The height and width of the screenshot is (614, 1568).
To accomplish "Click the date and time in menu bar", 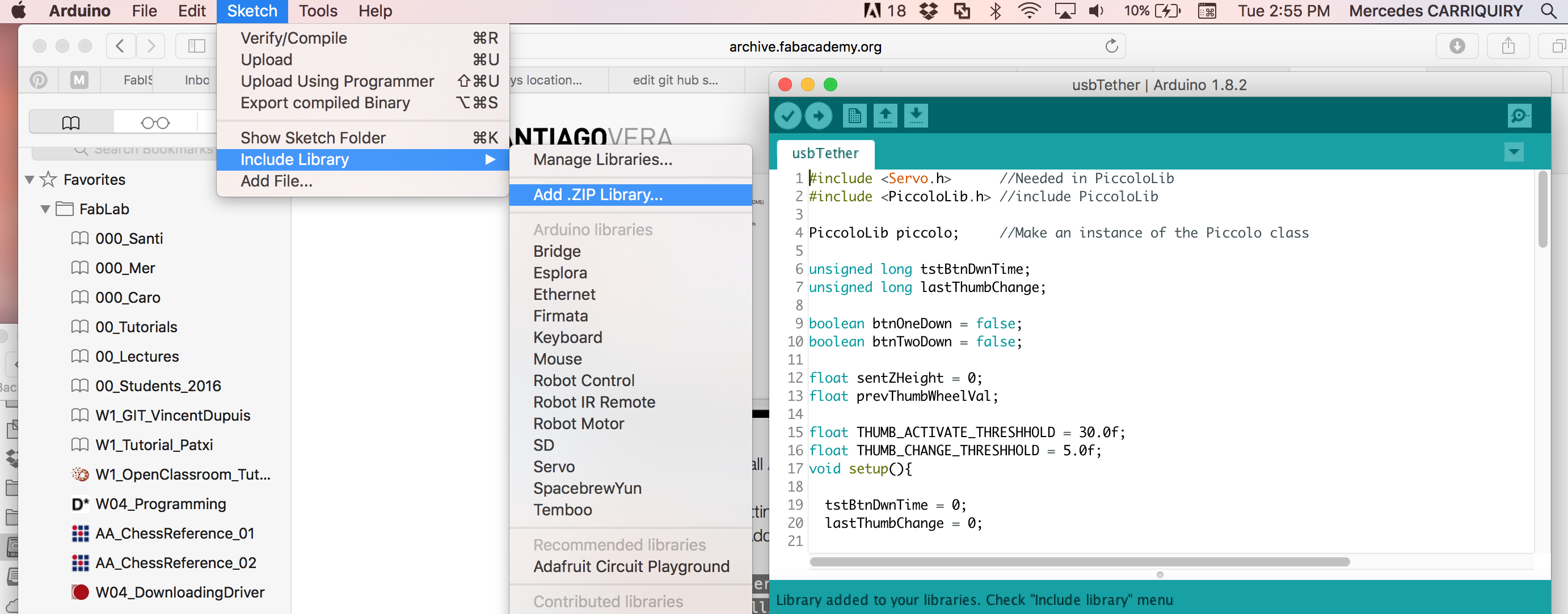I will [1283, 11].
